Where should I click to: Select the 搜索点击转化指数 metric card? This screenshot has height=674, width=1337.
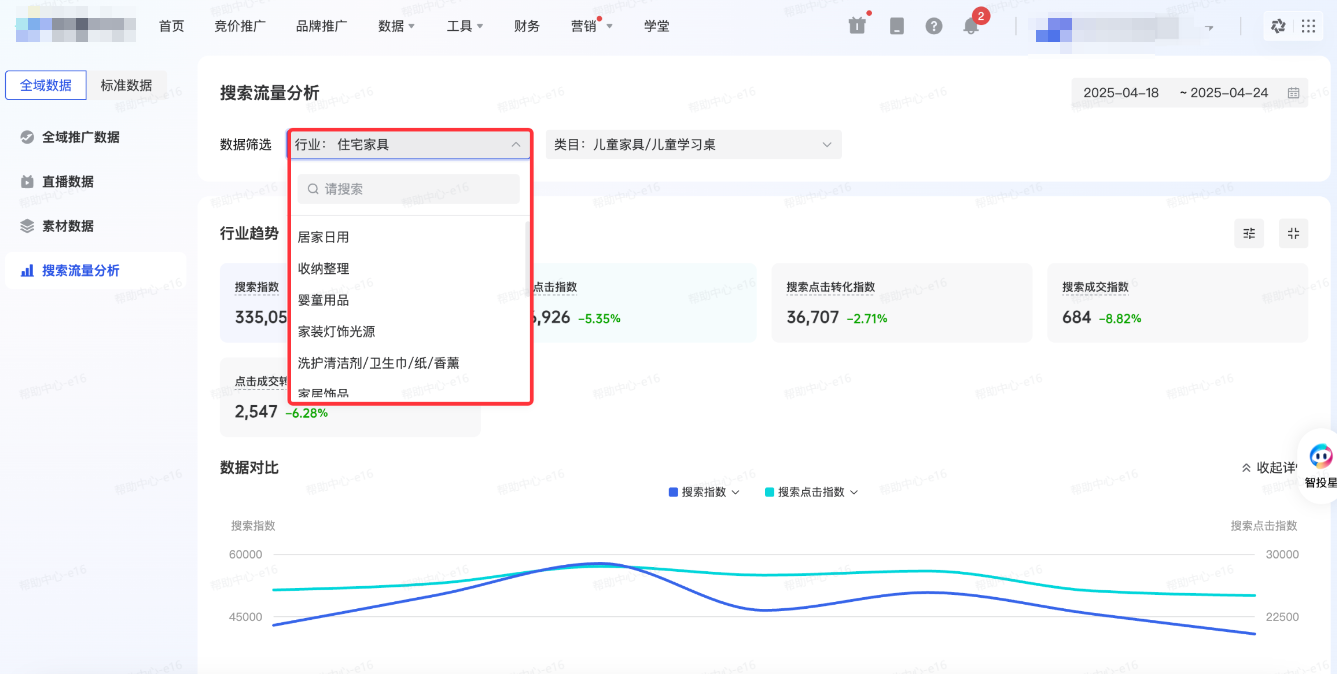click(x=901, y=303)
